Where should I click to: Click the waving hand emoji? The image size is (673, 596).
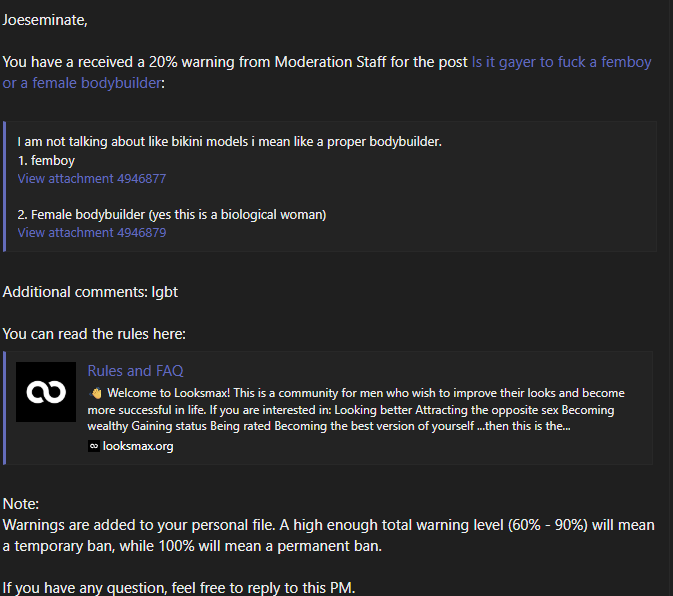coord(96,393)
